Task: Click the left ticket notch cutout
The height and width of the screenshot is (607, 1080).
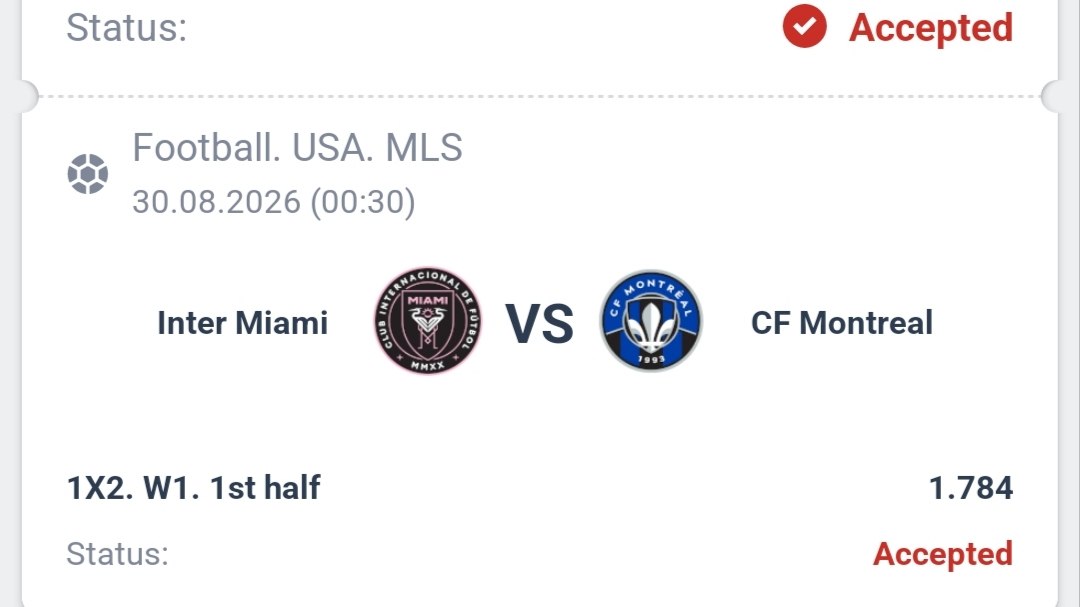Action: [28, 96]
